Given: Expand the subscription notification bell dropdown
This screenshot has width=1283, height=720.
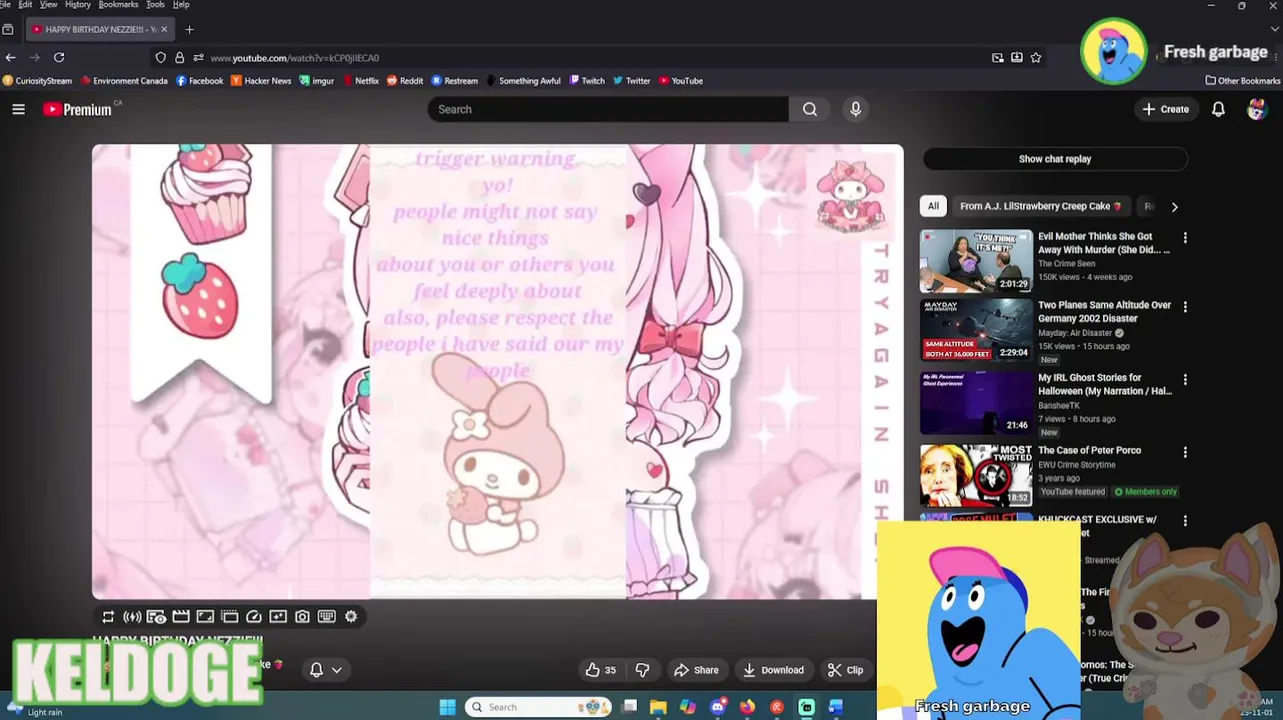Looking at the screenshot, I should (326, 670).
